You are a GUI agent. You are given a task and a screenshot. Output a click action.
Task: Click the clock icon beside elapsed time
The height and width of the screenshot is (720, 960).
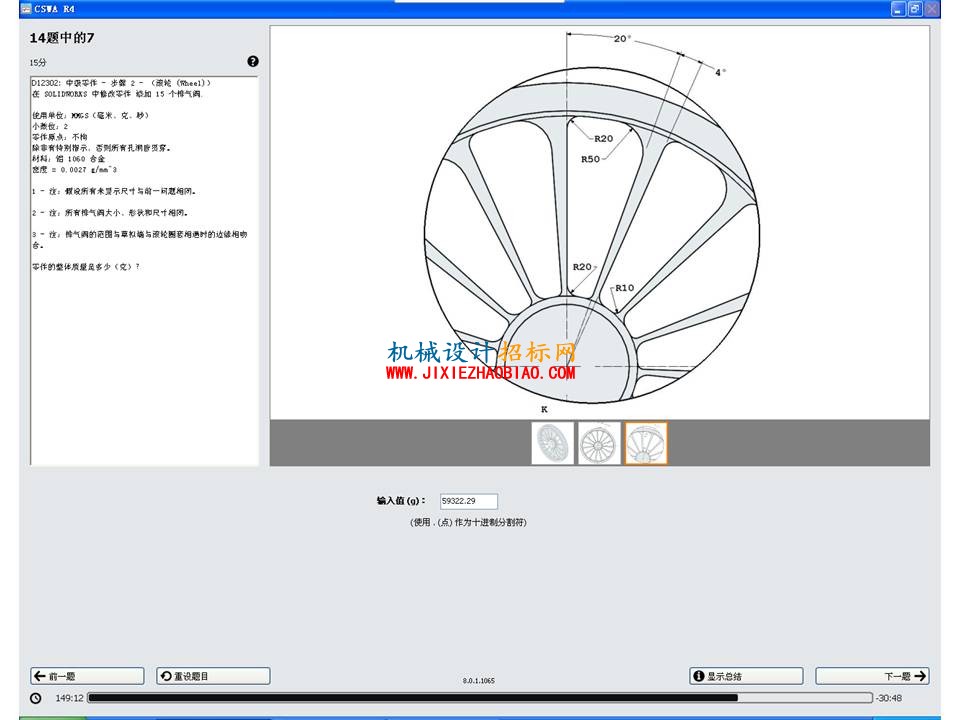click(36, 698)
